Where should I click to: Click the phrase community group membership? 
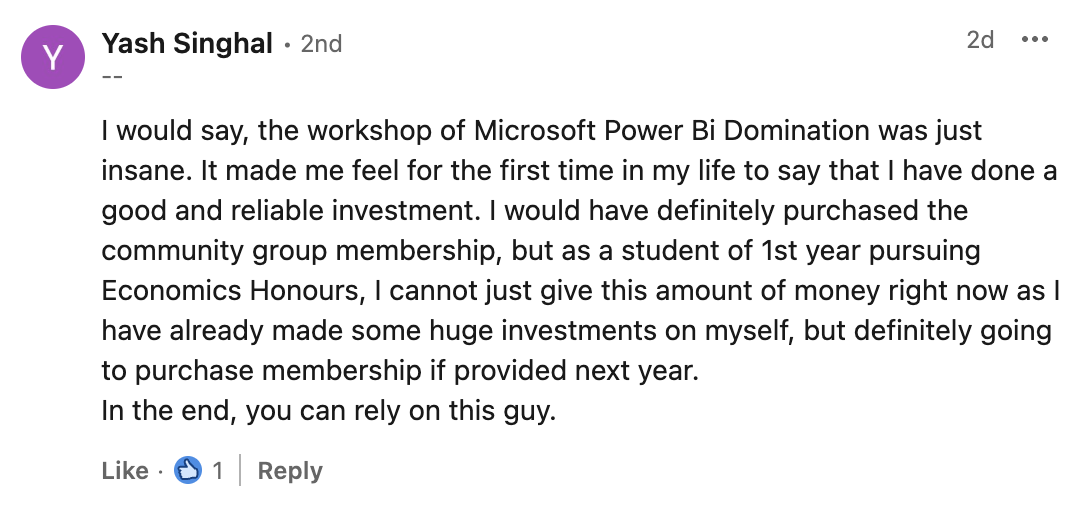point(325,251)
